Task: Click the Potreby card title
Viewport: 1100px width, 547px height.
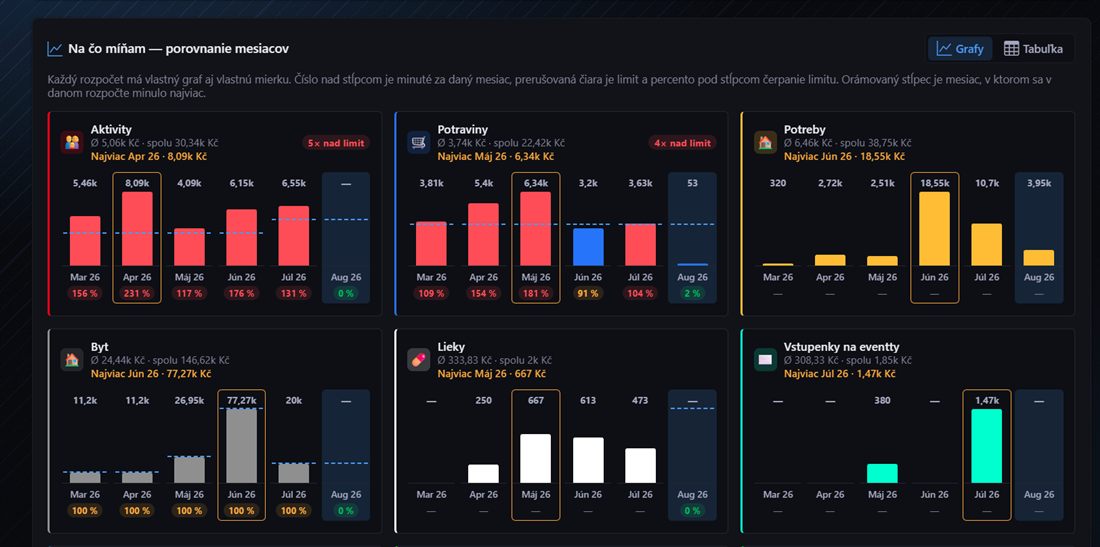Action: coord(805,130)
